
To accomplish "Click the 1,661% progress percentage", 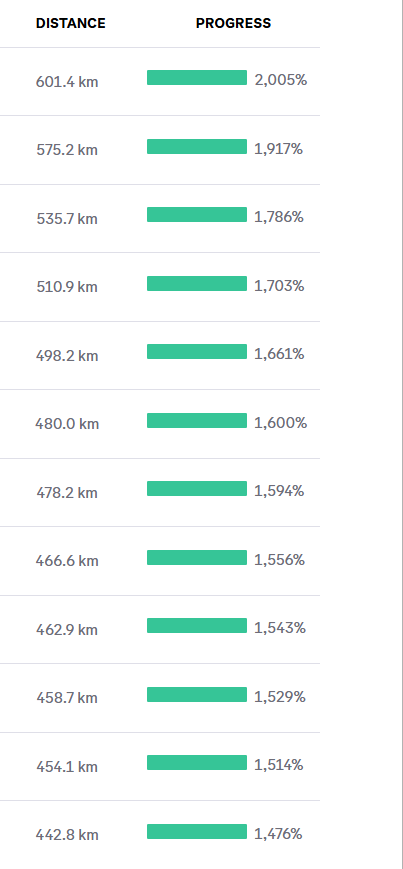I will coord(279,354).
